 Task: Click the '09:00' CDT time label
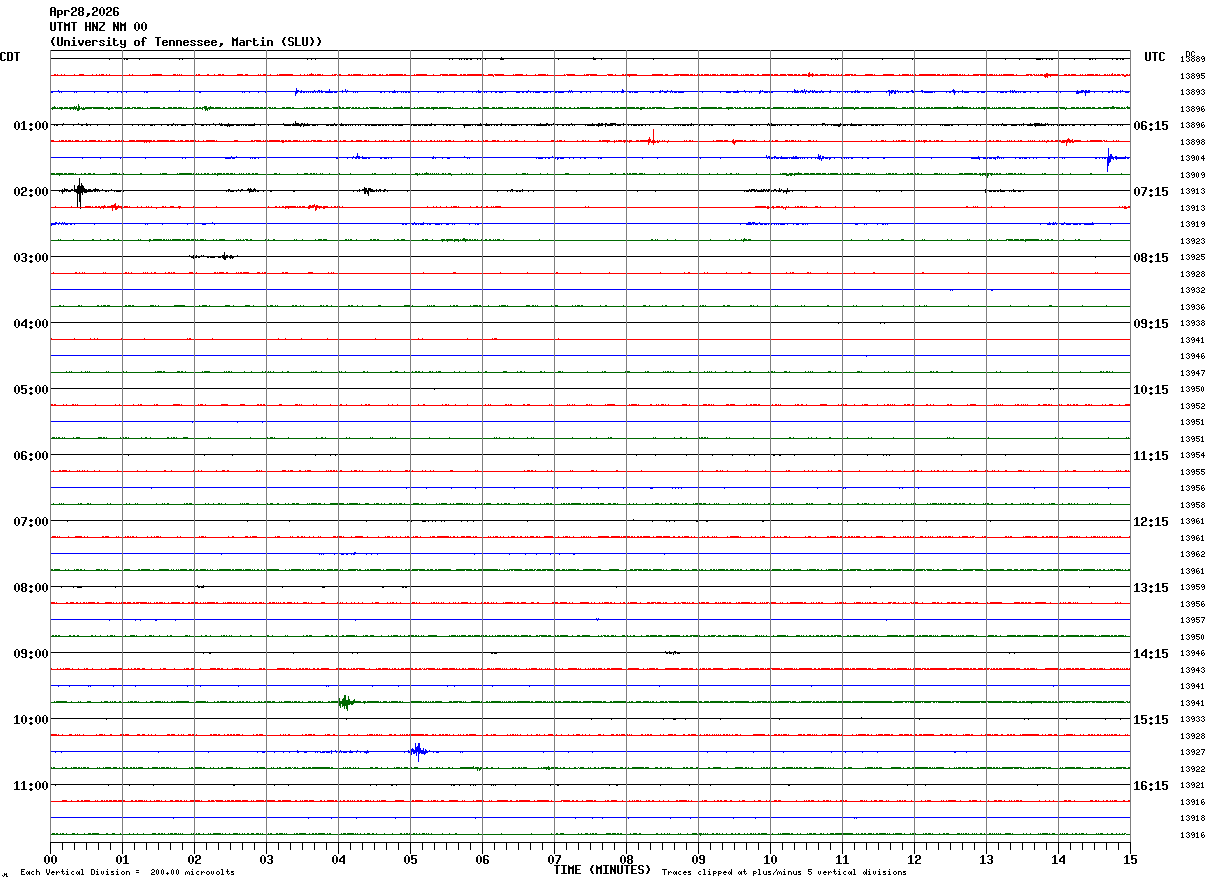coord(31,654)
